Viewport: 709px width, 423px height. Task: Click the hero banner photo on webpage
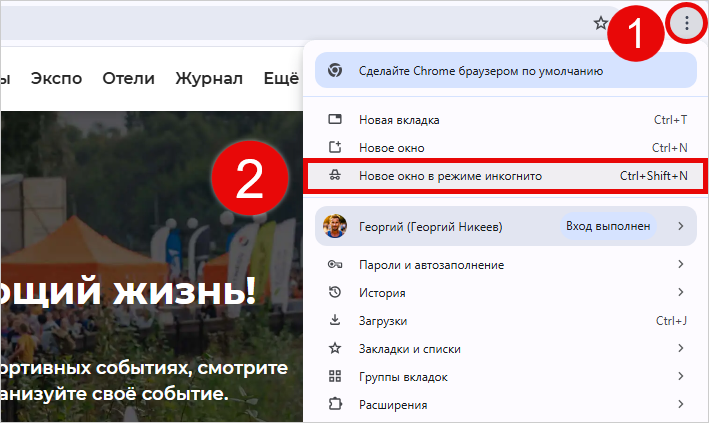(151, 267)
